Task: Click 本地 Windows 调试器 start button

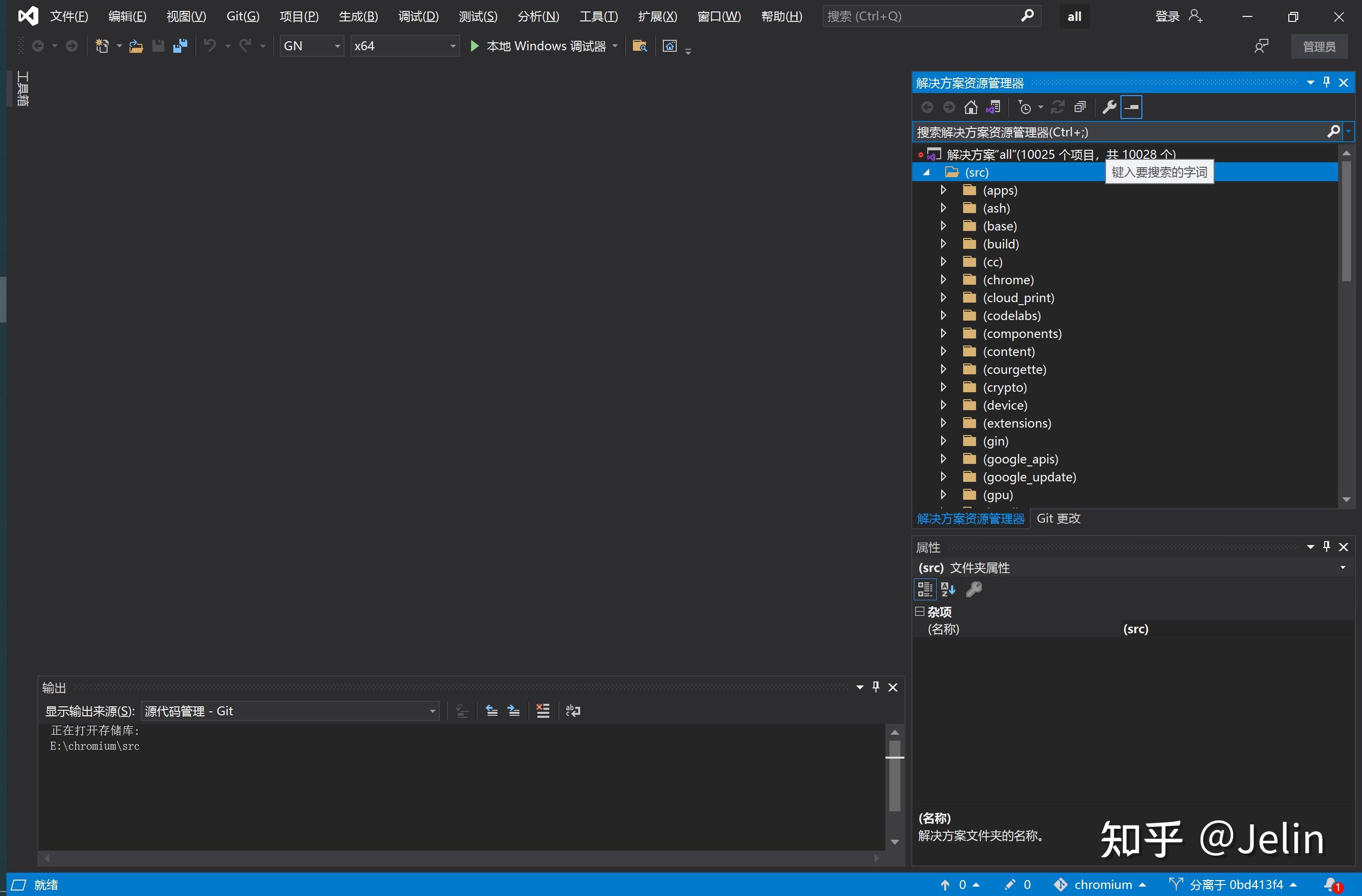Action: [539, 46]
